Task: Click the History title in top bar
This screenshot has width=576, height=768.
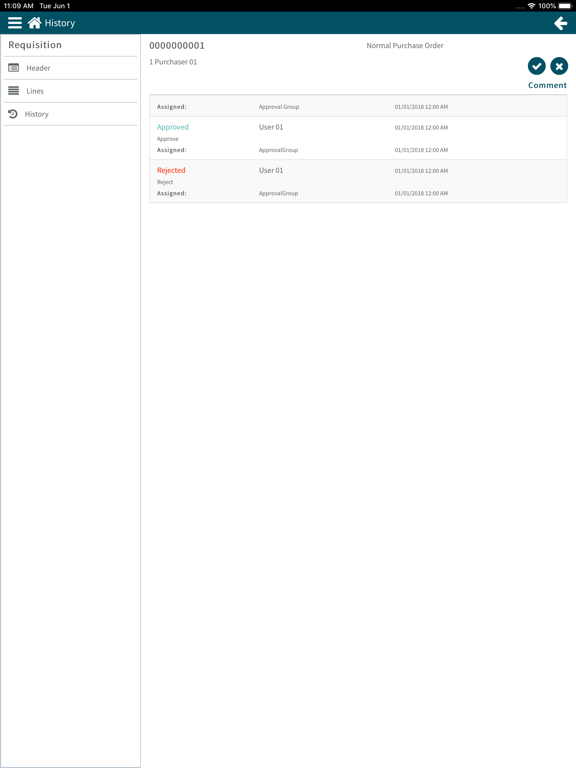Action: (x=60, y=23)
